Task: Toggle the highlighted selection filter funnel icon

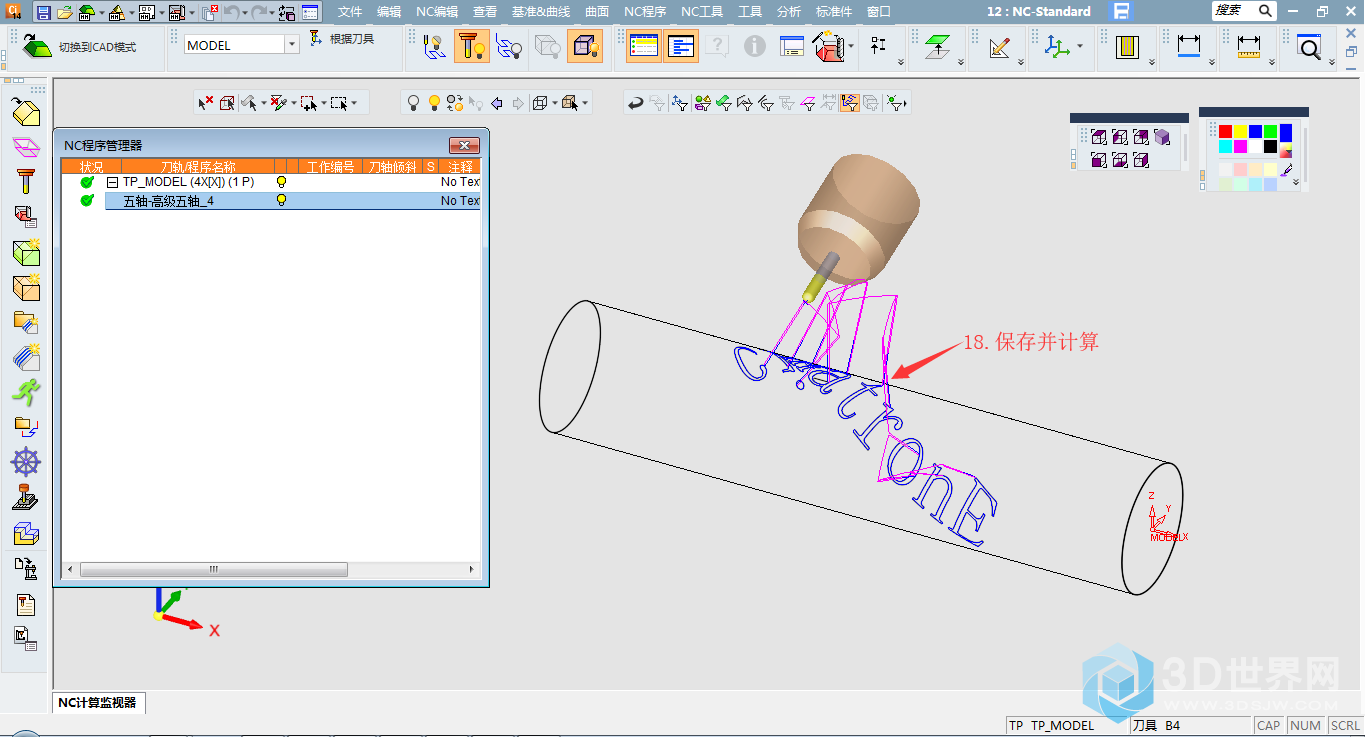Action: click(x=850, y=102)
